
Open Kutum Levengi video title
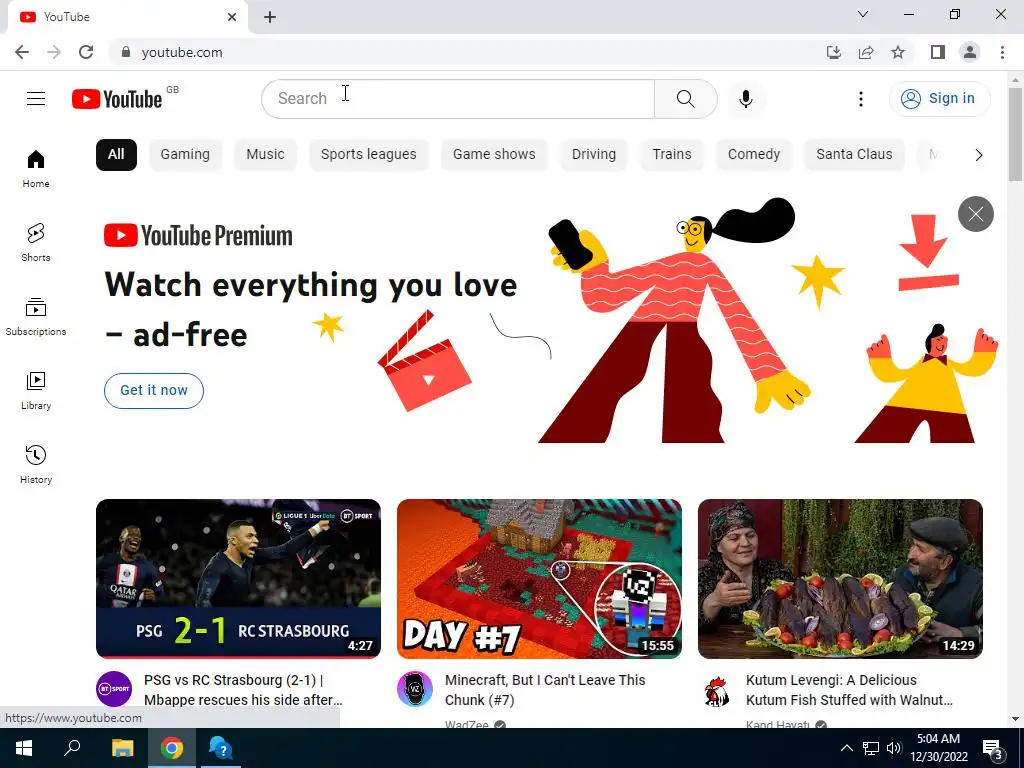click(849, 690)
